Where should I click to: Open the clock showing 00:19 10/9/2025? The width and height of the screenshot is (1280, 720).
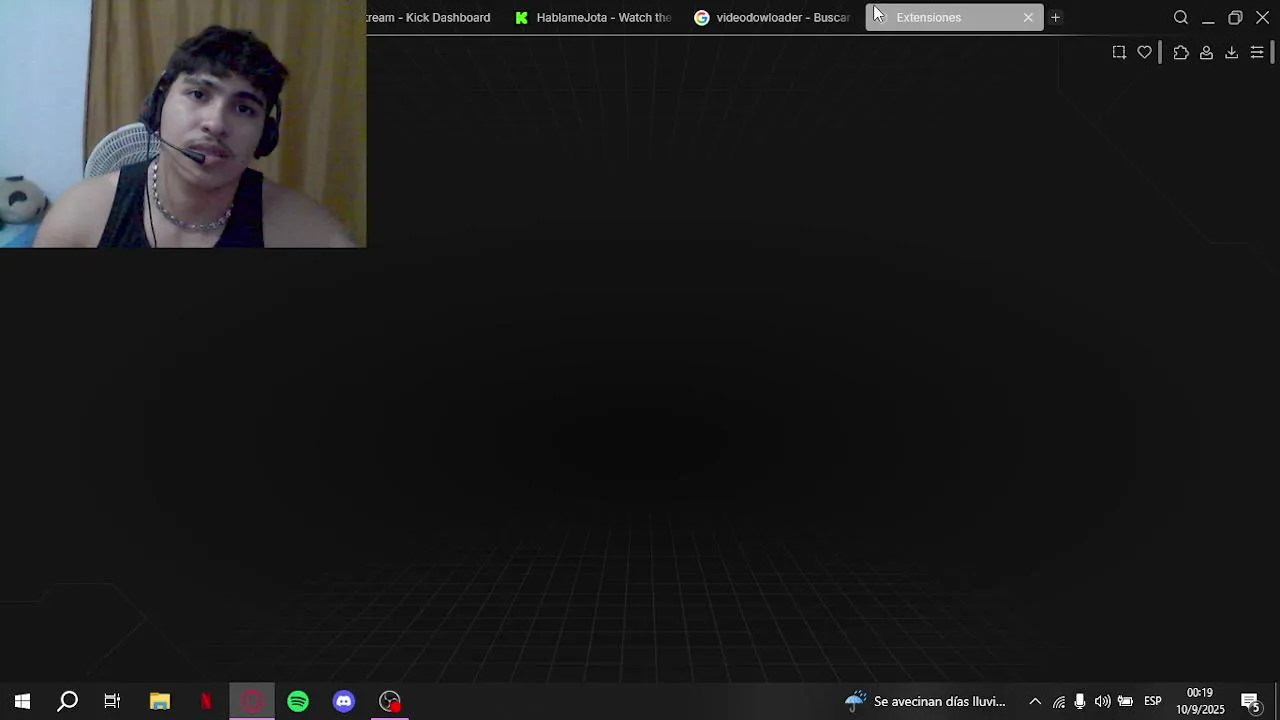(x=1200, y=701)
